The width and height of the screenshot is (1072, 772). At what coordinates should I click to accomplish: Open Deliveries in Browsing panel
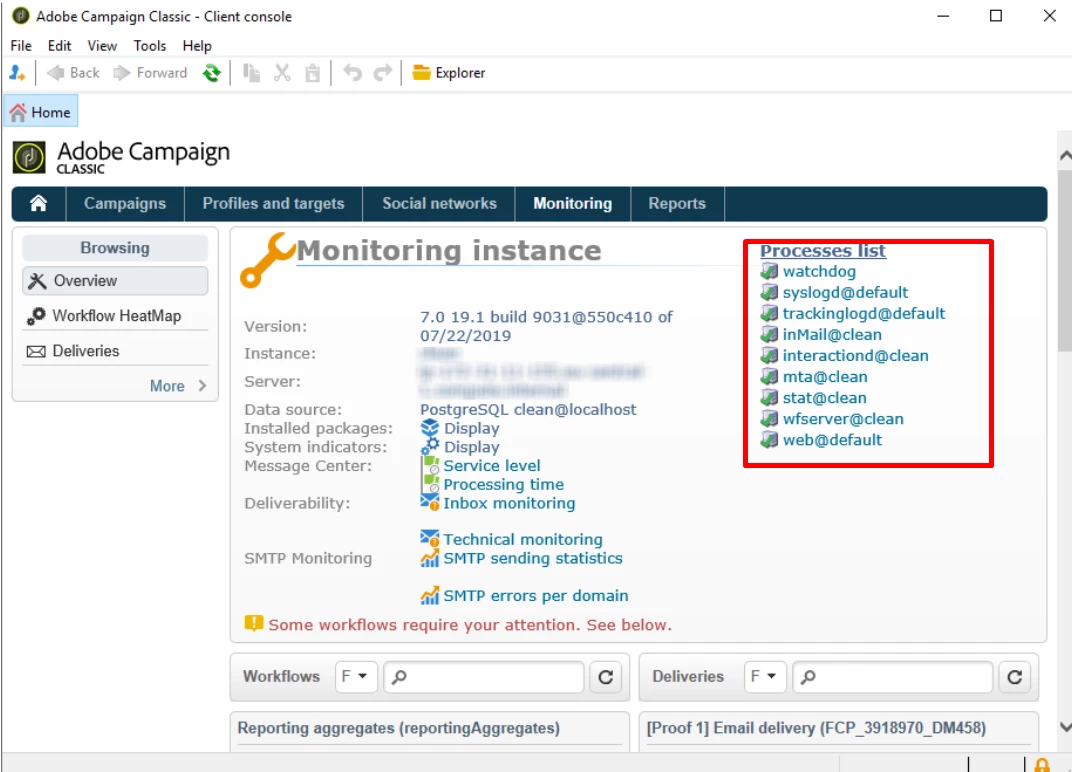tap(115, 351)
